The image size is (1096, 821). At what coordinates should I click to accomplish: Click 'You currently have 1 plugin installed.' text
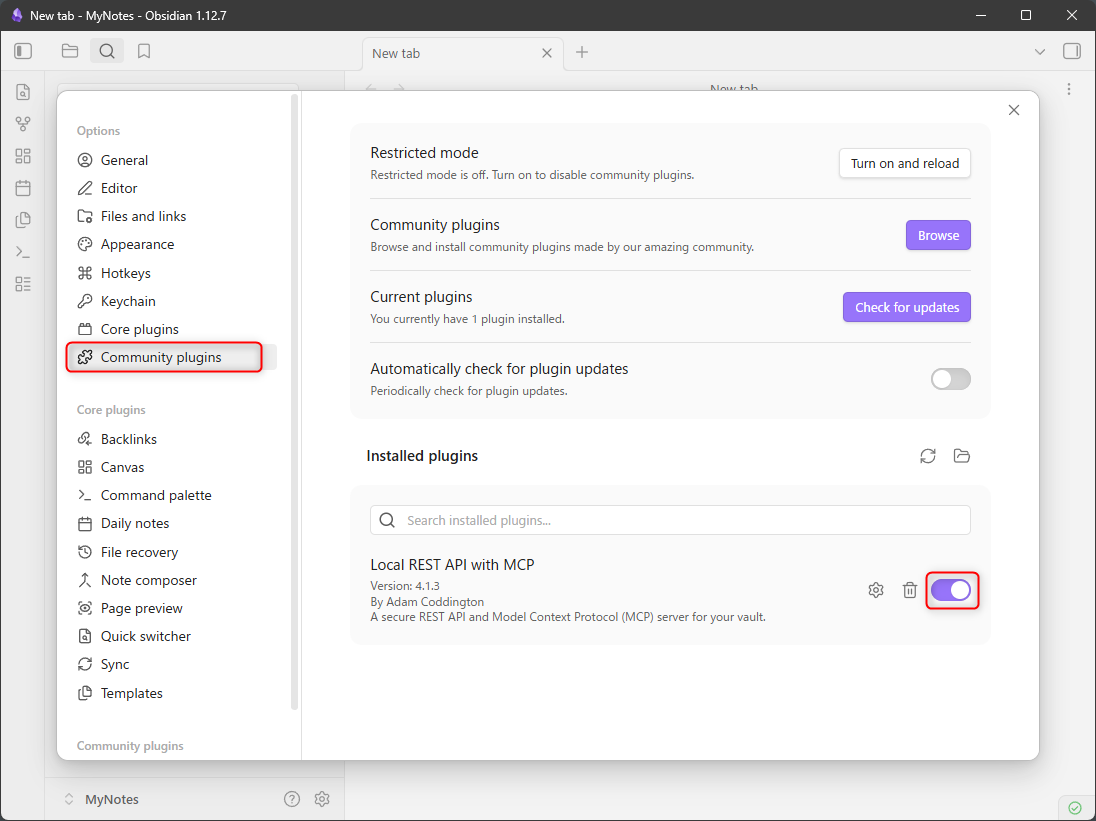click(468, 319)
